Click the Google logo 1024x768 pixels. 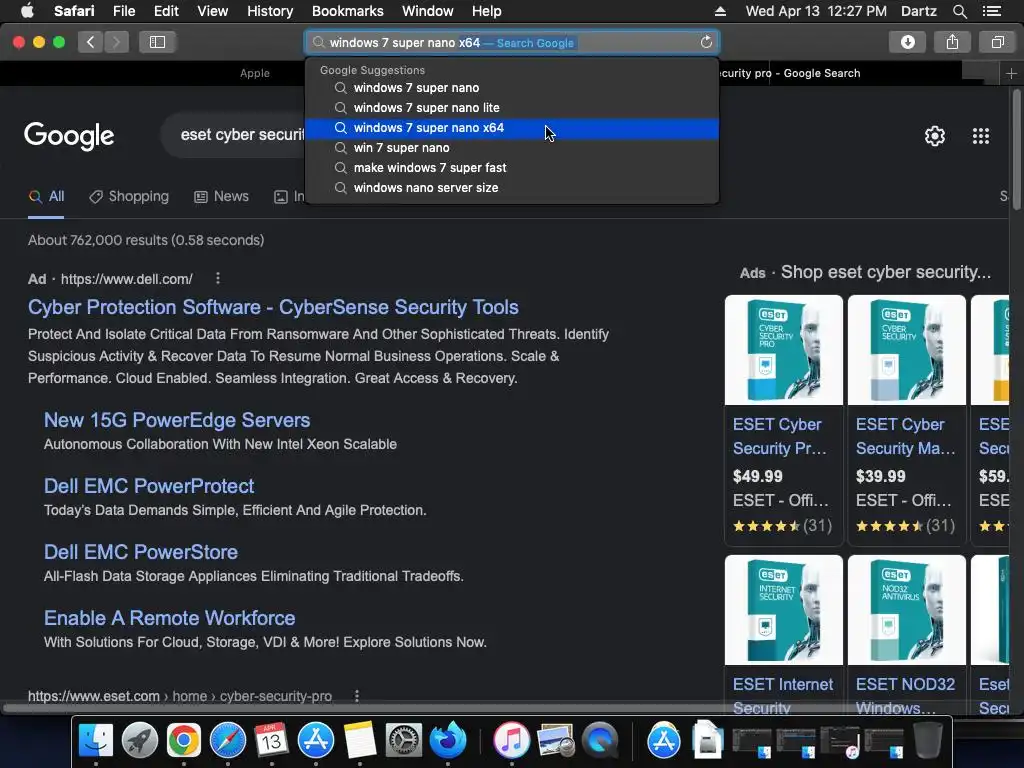pyautogui.click(x=69, y=136)
